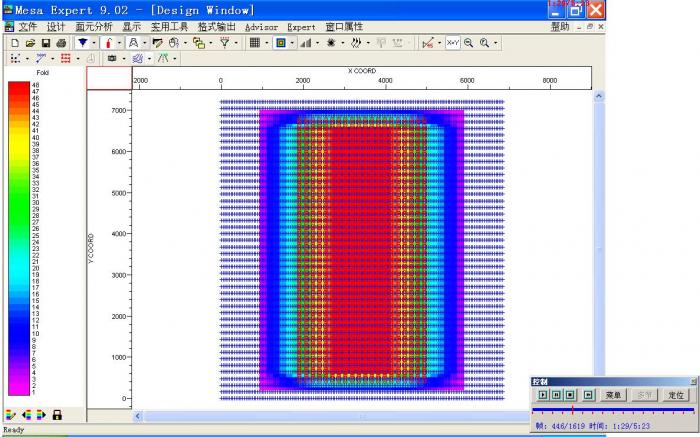Click the Print icon in the toolbar
The height and width of the screenshot is (437, 700).
click(61, 44)
